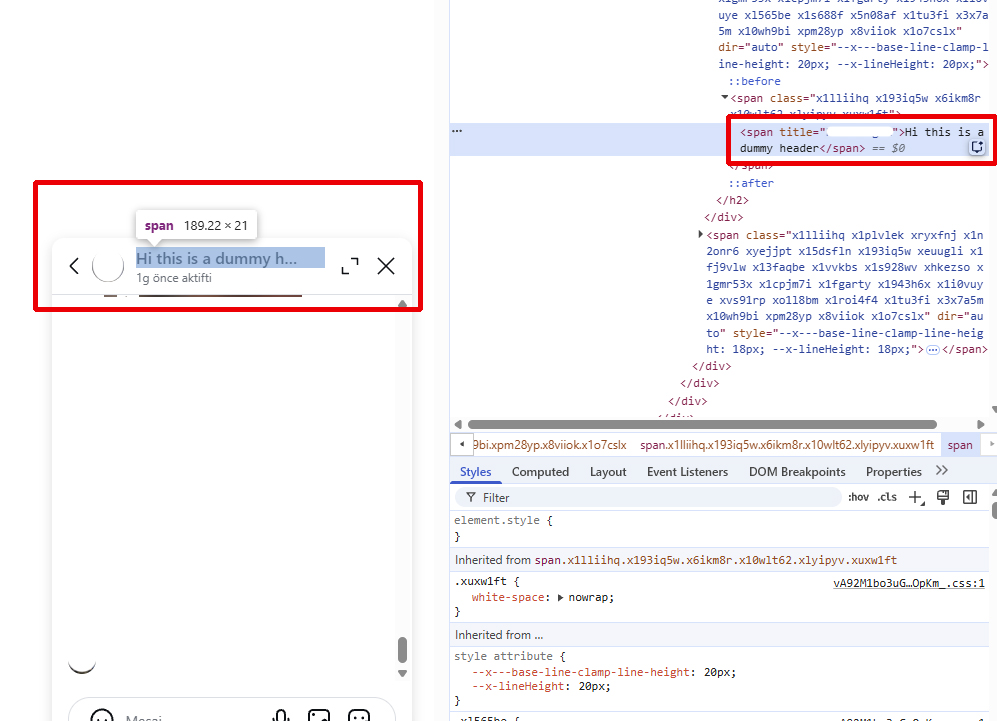
Task: Open the Event Listeners tab
Action: tap(687, 472)
